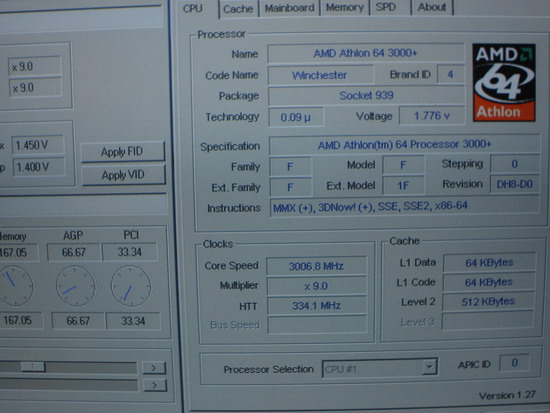Click the AGP frequency gauge dial

pos(75,286)
